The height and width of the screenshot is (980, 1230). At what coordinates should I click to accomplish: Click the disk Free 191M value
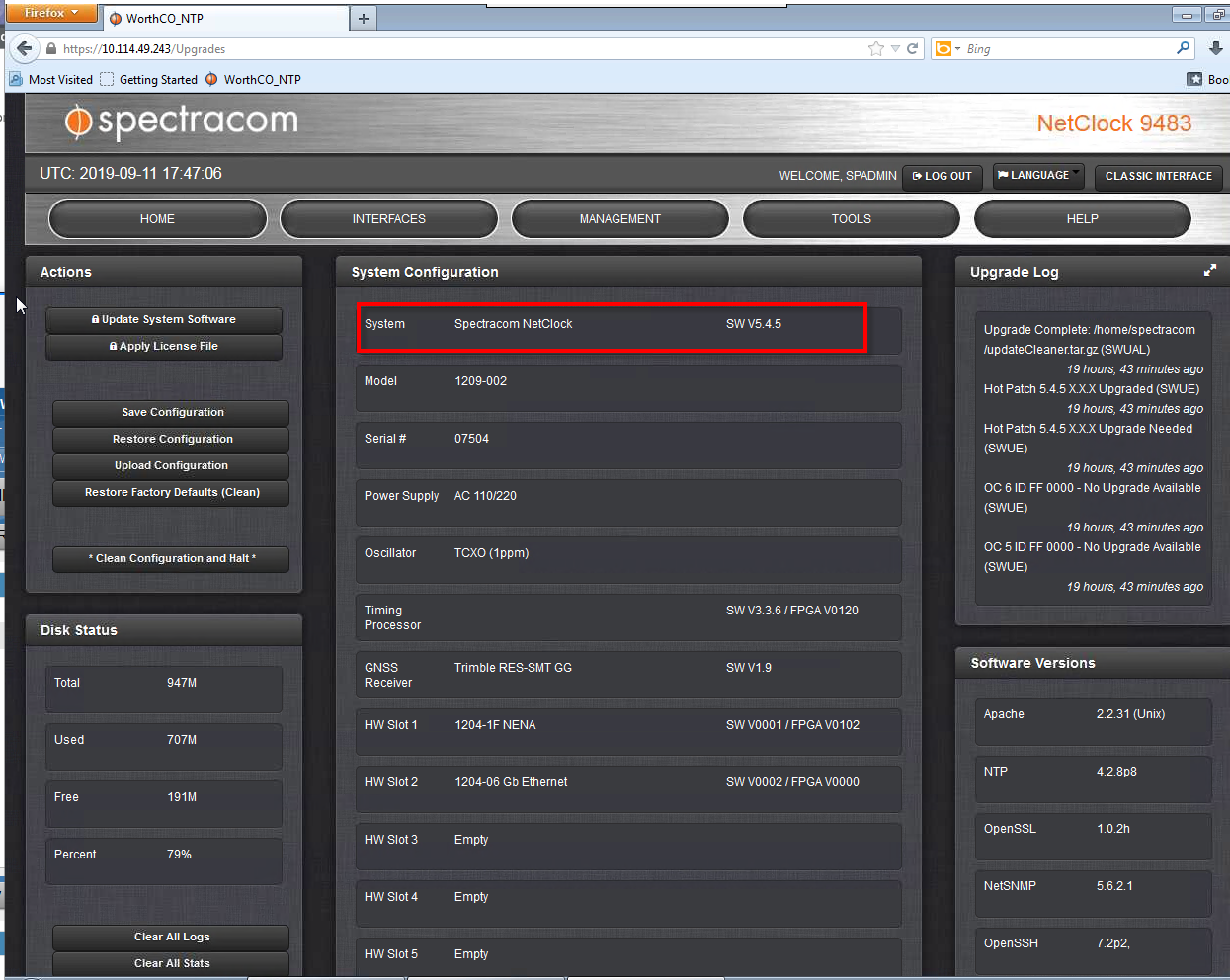pos(182,797)
